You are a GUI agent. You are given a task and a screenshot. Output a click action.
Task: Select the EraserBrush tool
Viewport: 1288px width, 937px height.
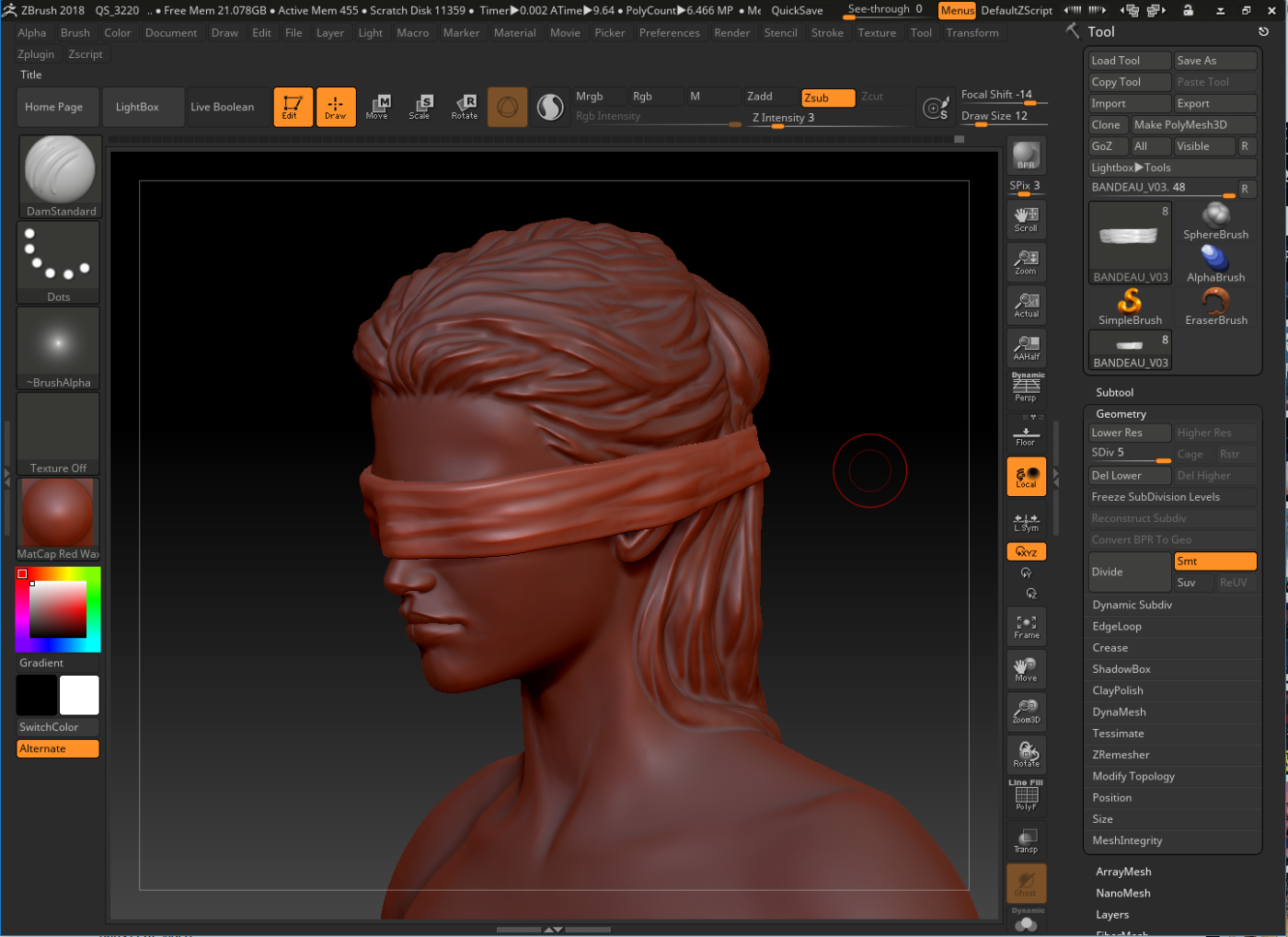click(x=1215, y=307)
